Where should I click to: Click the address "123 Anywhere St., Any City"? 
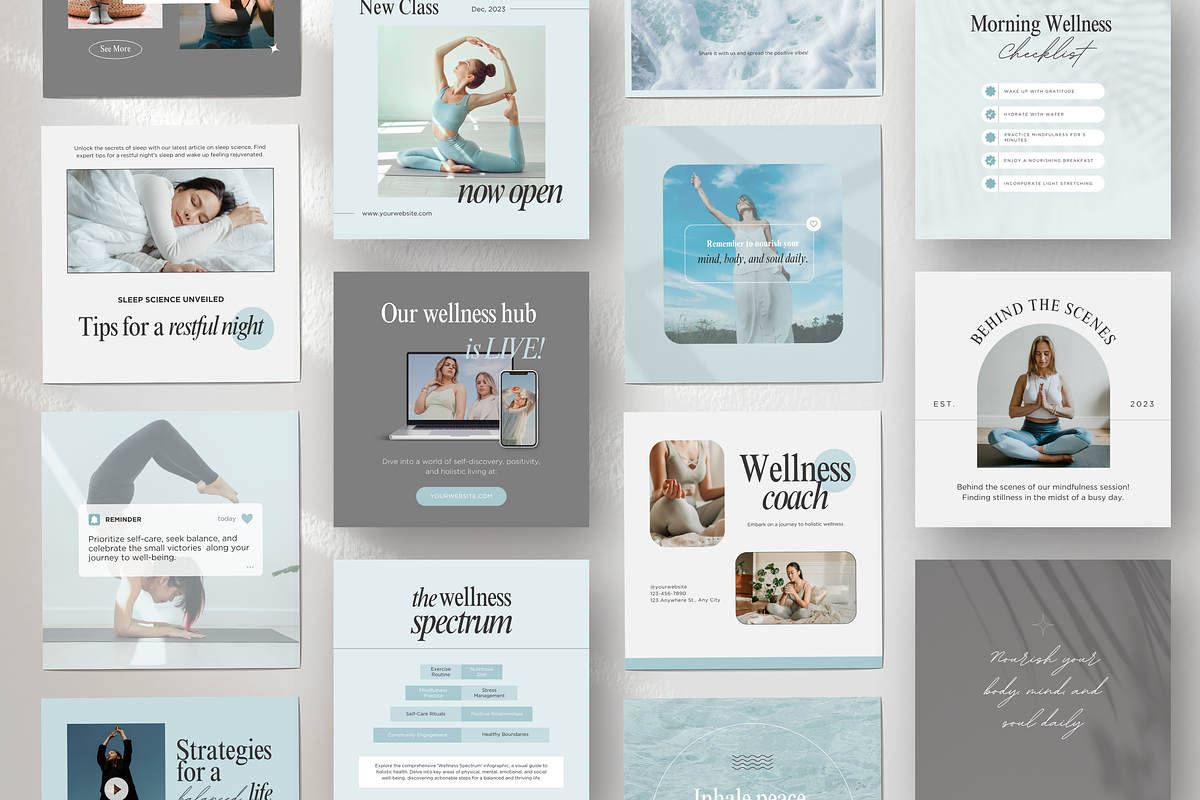pyautogui.click(x=685, y=600)
